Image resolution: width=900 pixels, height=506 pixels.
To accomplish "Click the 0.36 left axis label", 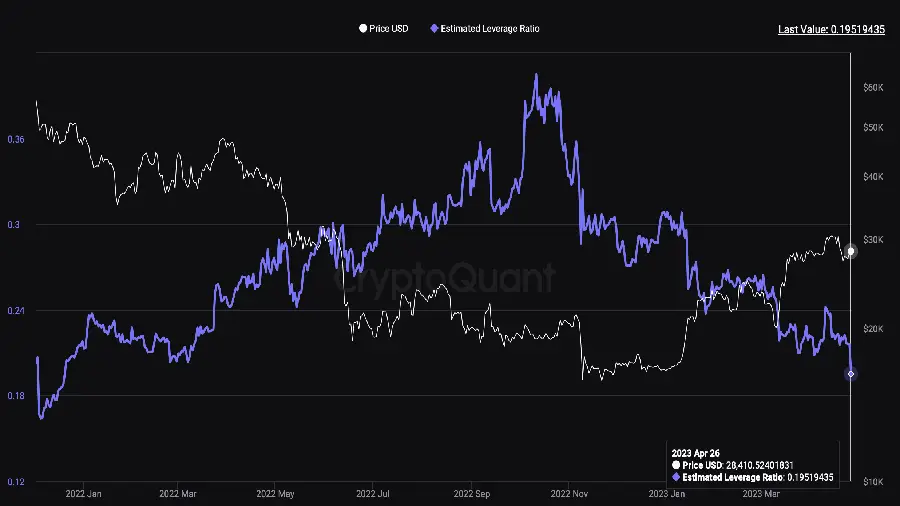I will tap(14, 139).
